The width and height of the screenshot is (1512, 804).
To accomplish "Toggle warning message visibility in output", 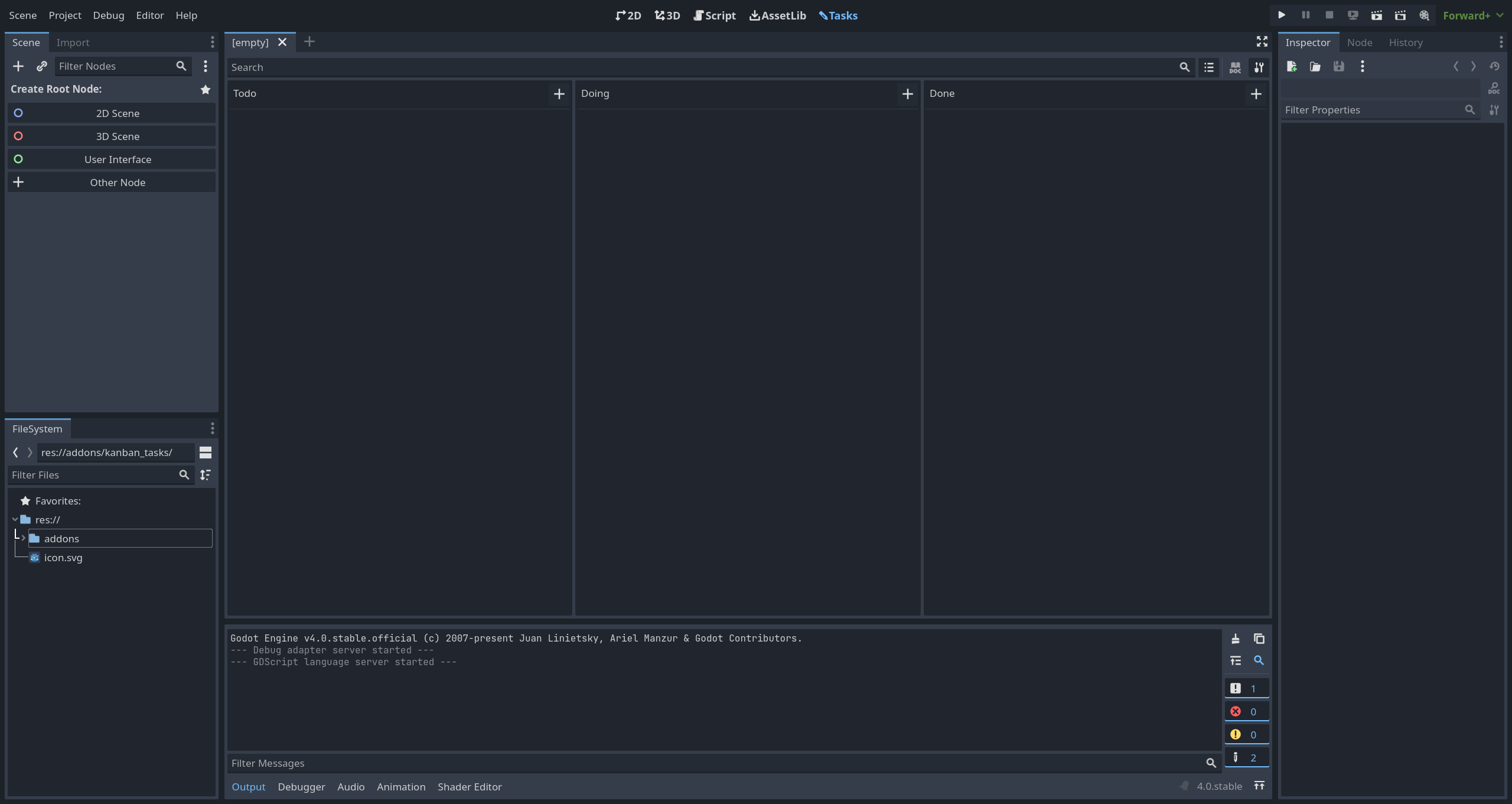I will coord(1246,734).
